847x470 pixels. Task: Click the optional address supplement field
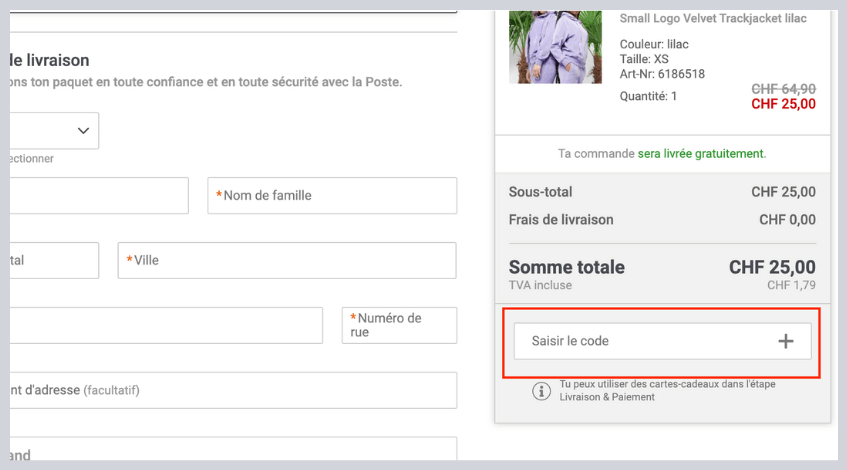point(233,390)
